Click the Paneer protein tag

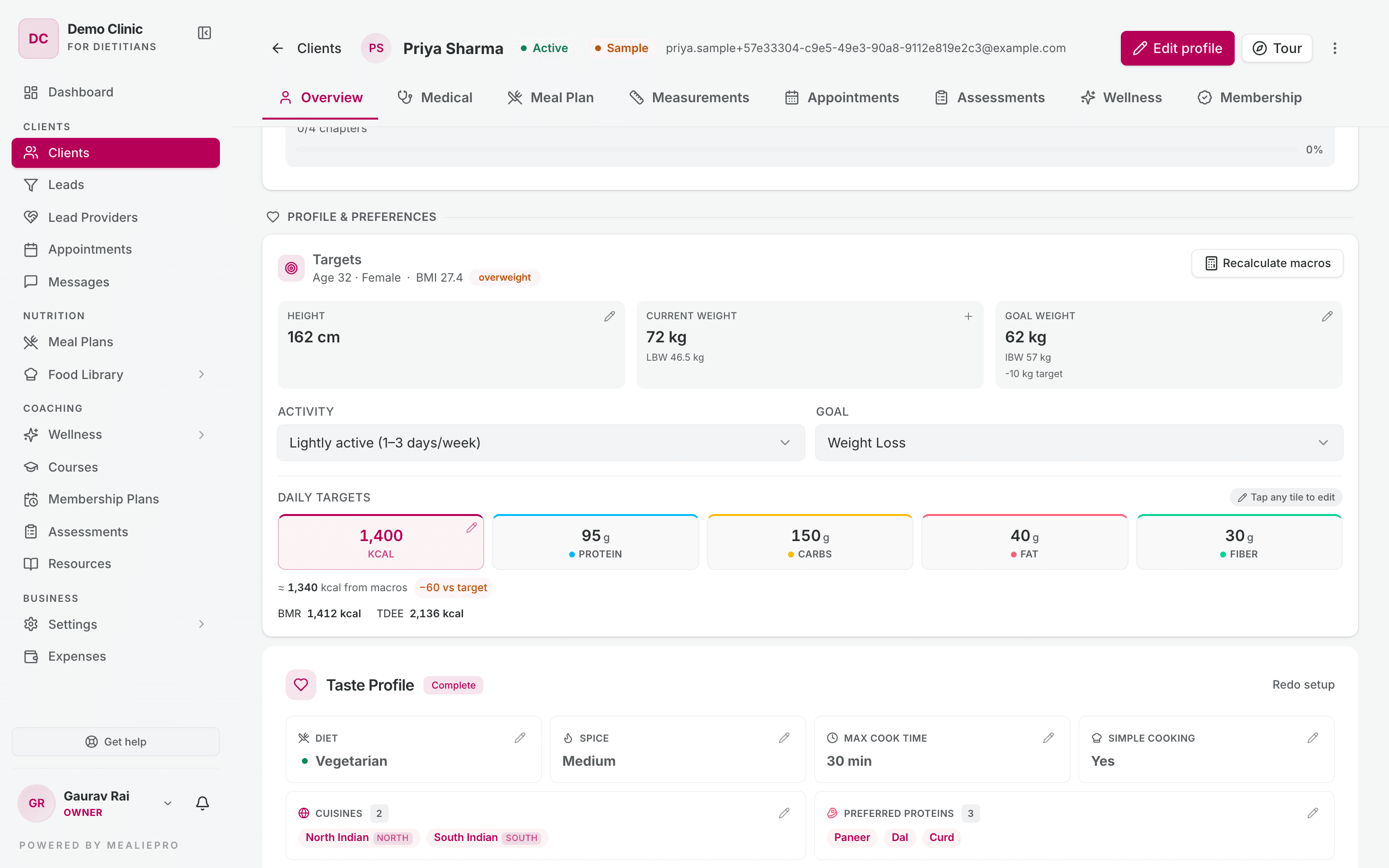click(852, 838)
